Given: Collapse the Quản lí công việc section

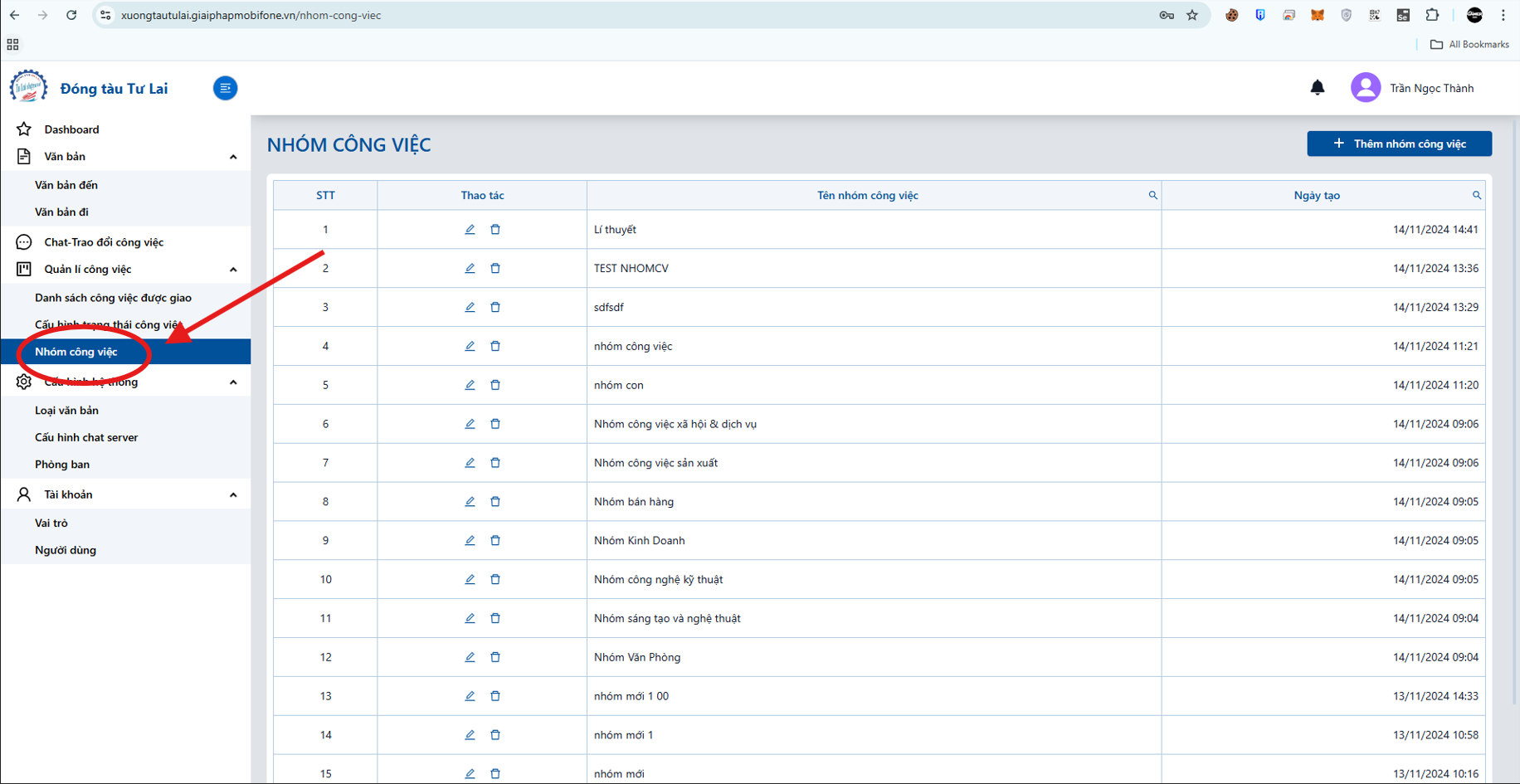Looking at the screenshot, I should (x=233, y=270).
